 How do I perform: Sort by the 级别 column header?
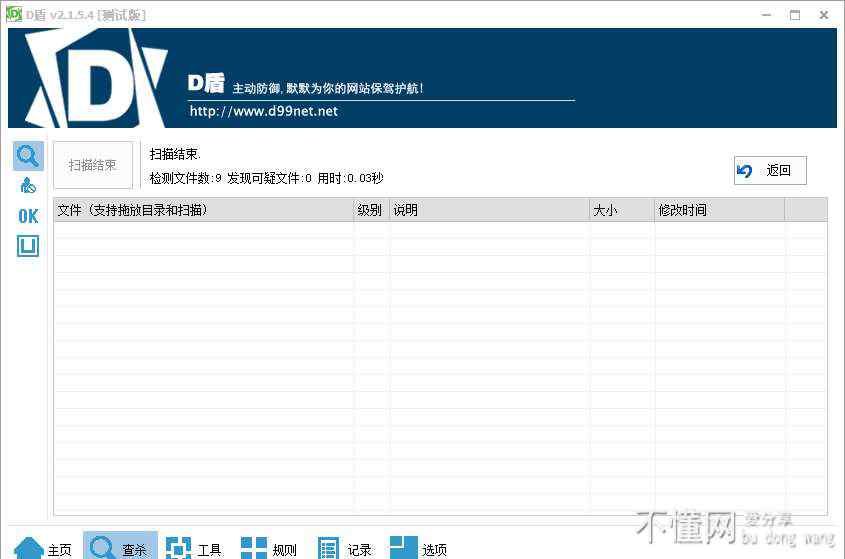371,210
